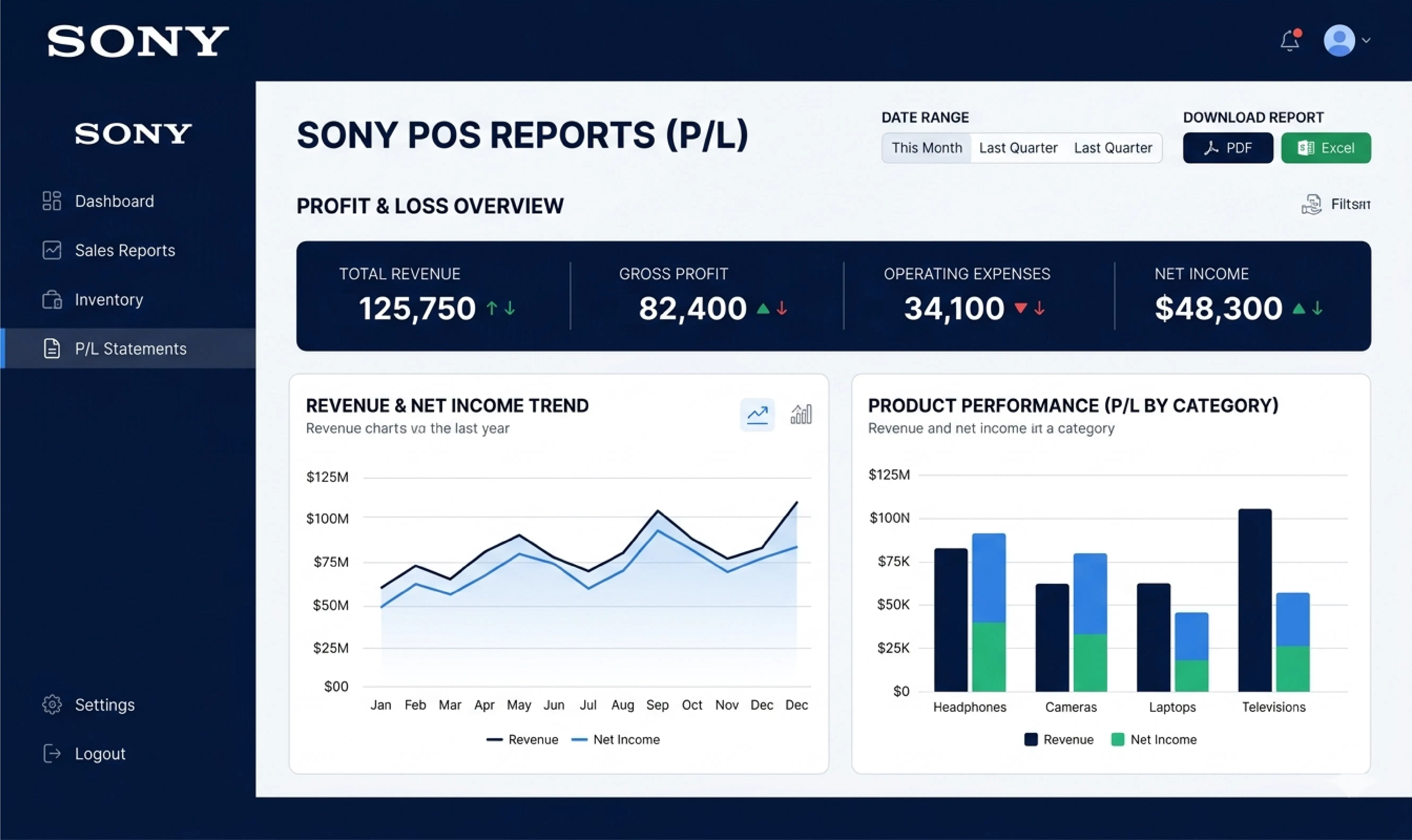Click the 'Sep' month label on trend chart
Image resolution: width=1412 pixels, height=840 pixels.
point(657,705)
